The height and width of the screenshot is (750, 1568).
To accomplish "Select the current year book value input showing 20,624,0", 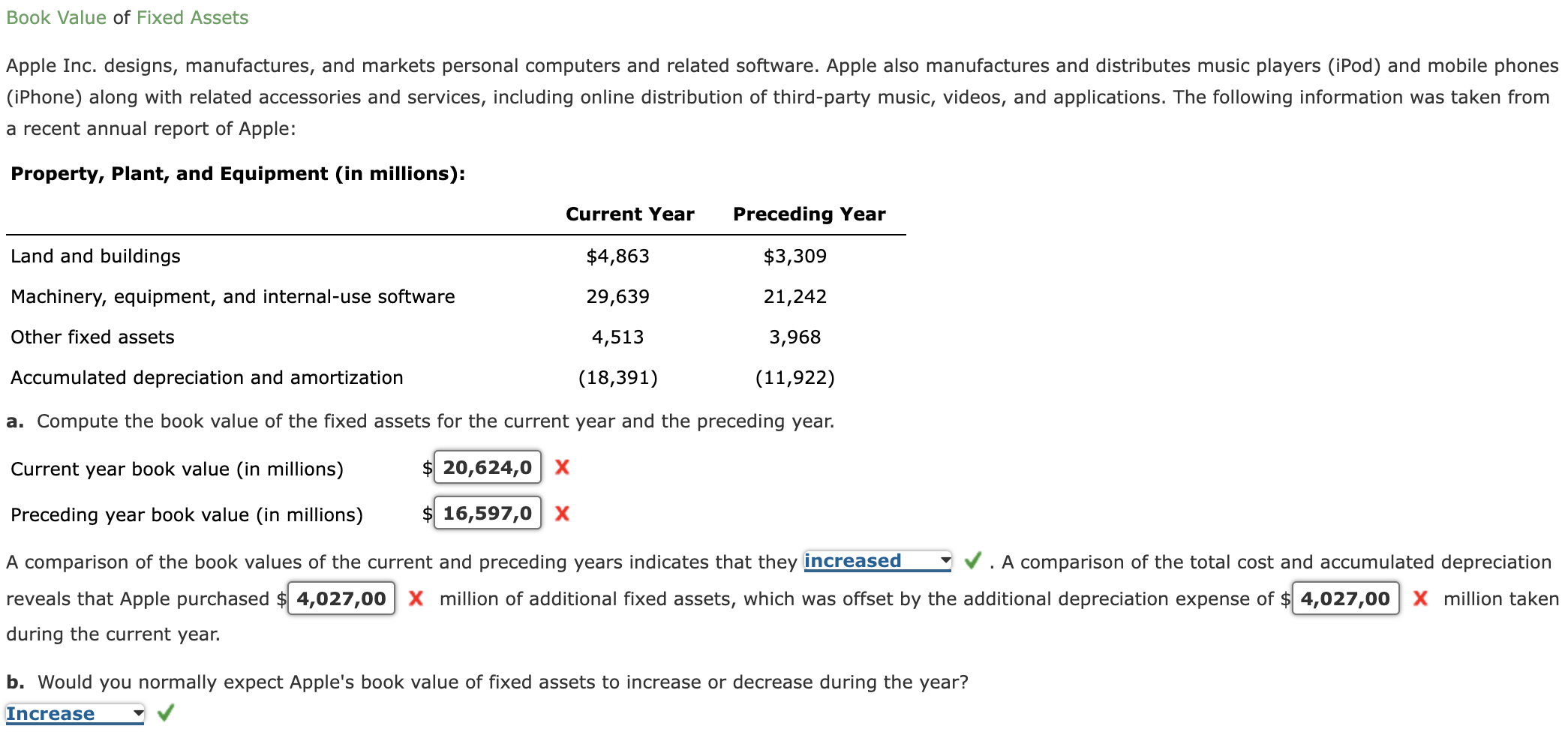I will pyautogui.click(x=486, y=468).
